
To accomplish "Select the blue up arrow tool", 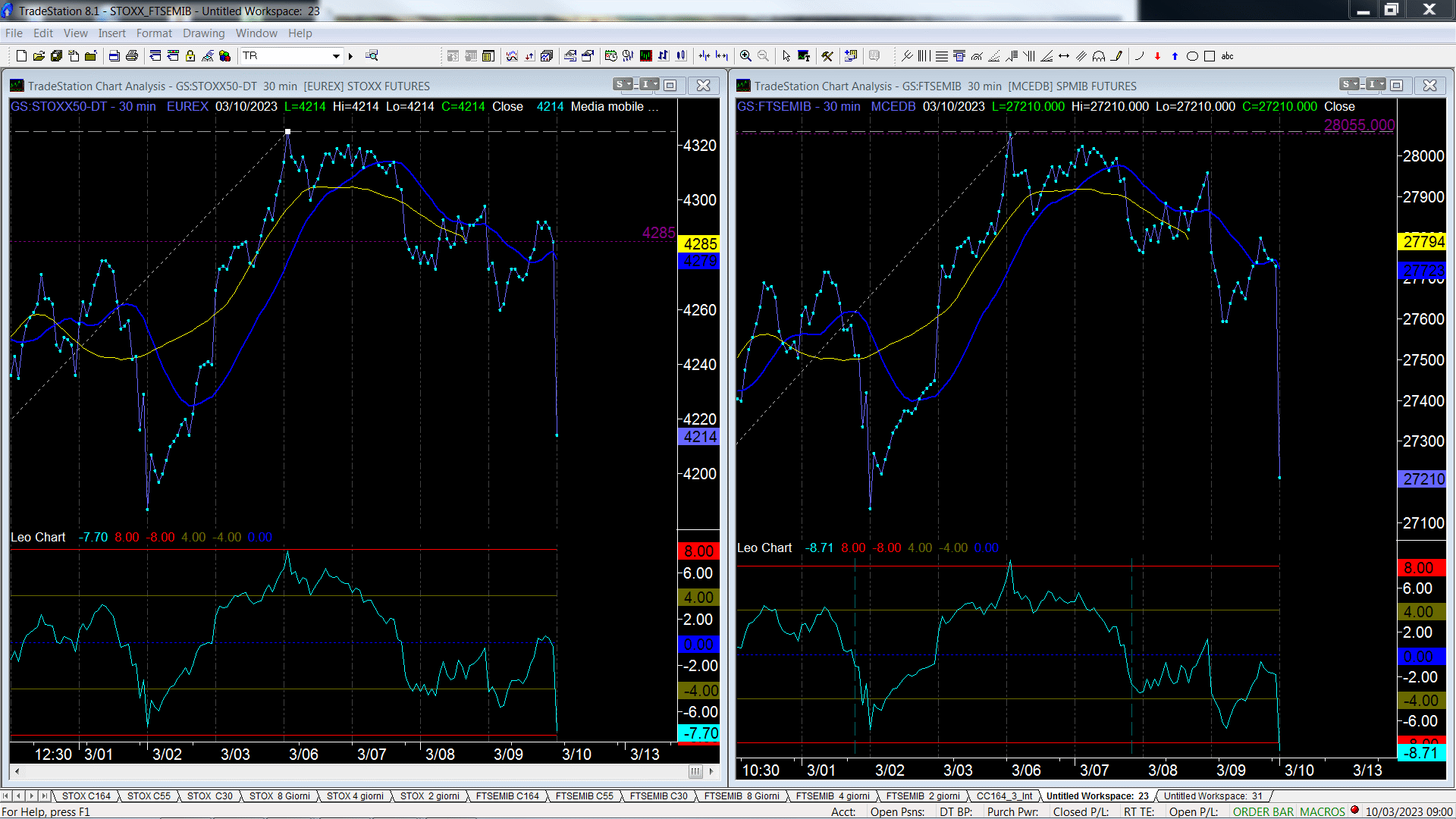I will click(1175, 56).
